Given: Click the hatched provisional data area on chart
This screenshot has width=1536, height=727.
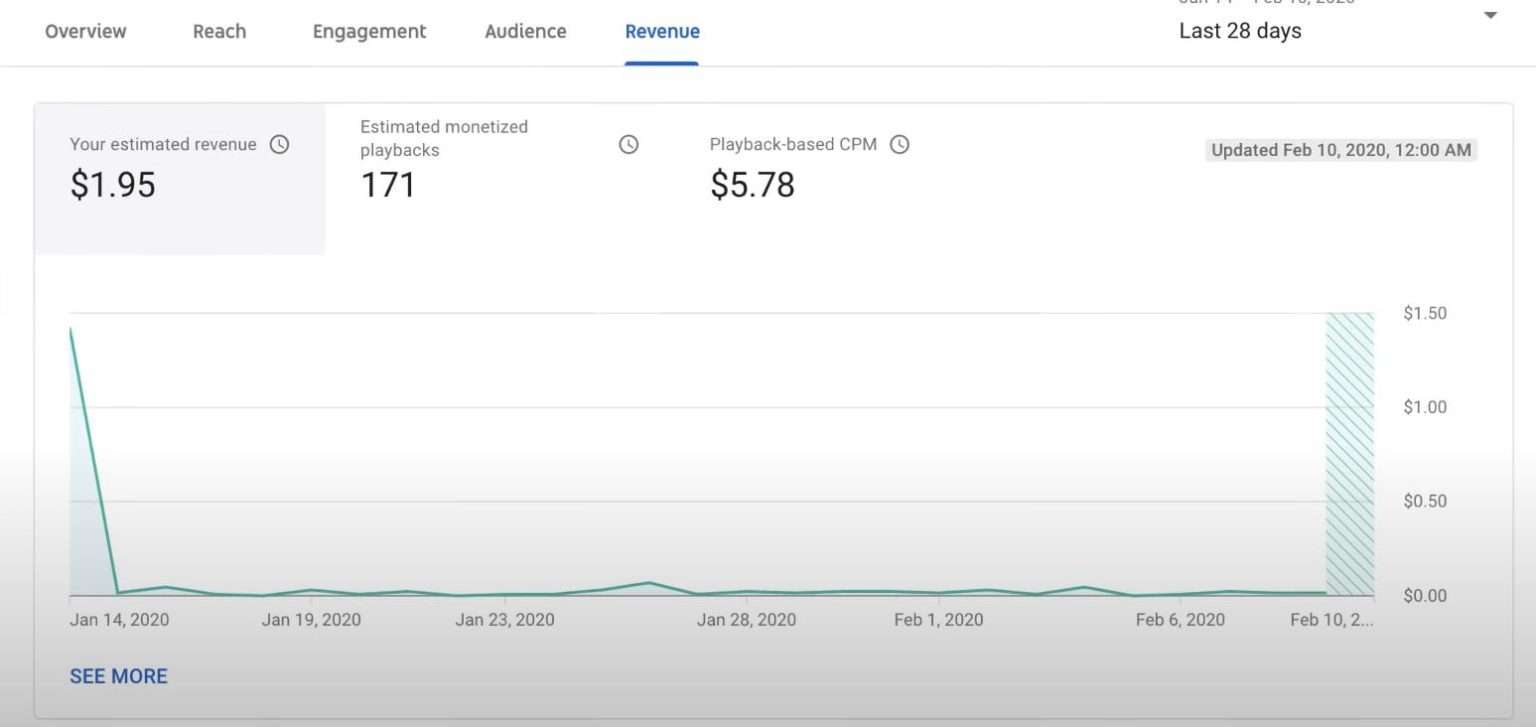Looking at the screenshot, I should (x=1350, y=455).
